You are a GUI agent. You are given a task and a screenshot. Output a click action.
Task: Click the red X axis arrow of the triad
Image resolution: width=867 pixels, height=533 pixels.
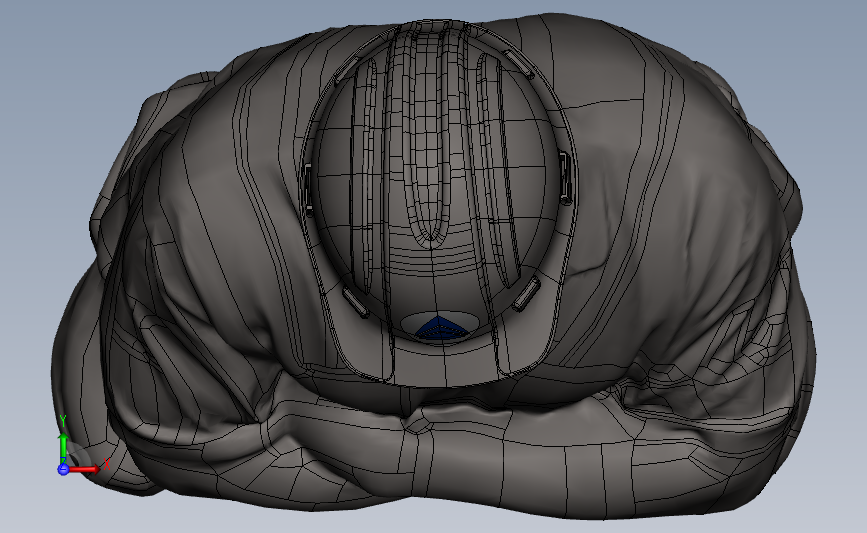click(84, 469)
